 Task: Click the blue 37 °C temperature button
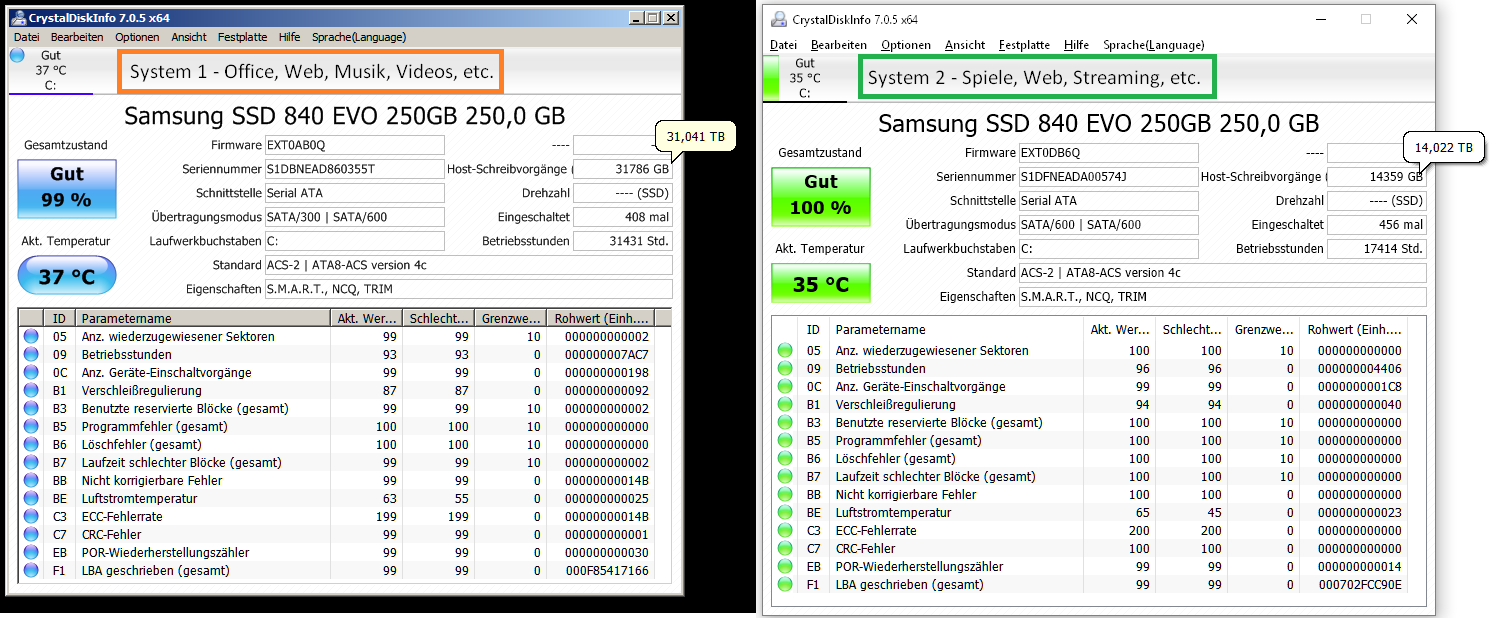[x=67, y=276]
